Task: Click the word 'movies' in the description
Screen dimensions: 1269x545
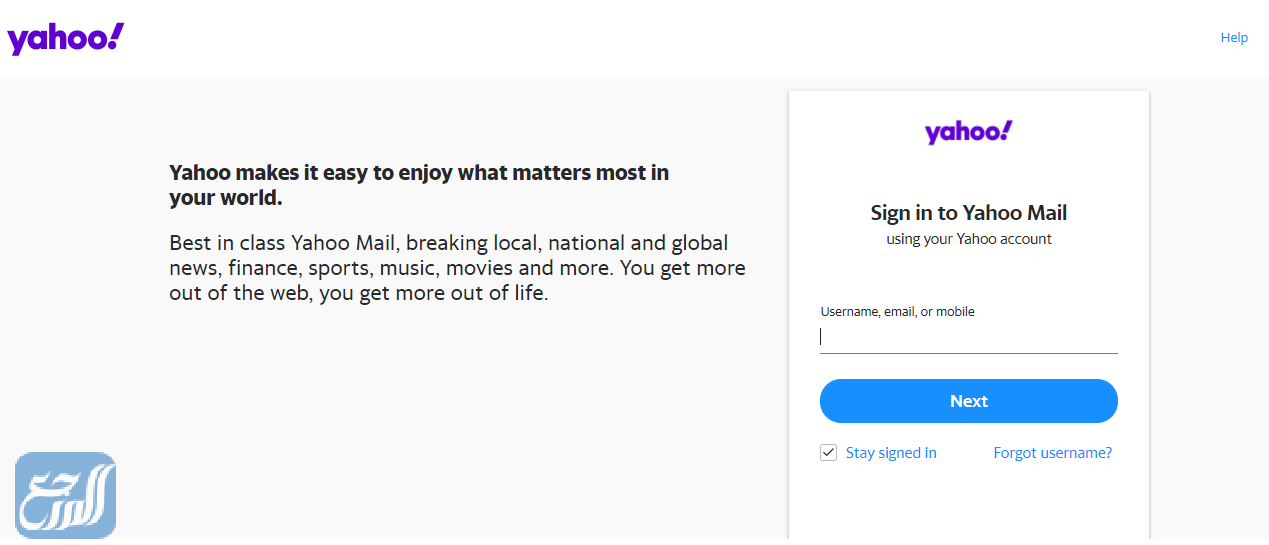Action: click(479, 268)
